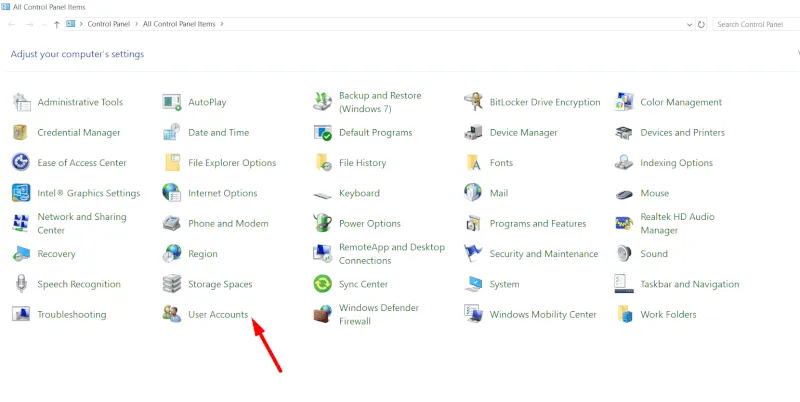The width and height of the screenshot is (800, 402).
Task: Open the Internet Options globe icon
Action: point(172,193)
